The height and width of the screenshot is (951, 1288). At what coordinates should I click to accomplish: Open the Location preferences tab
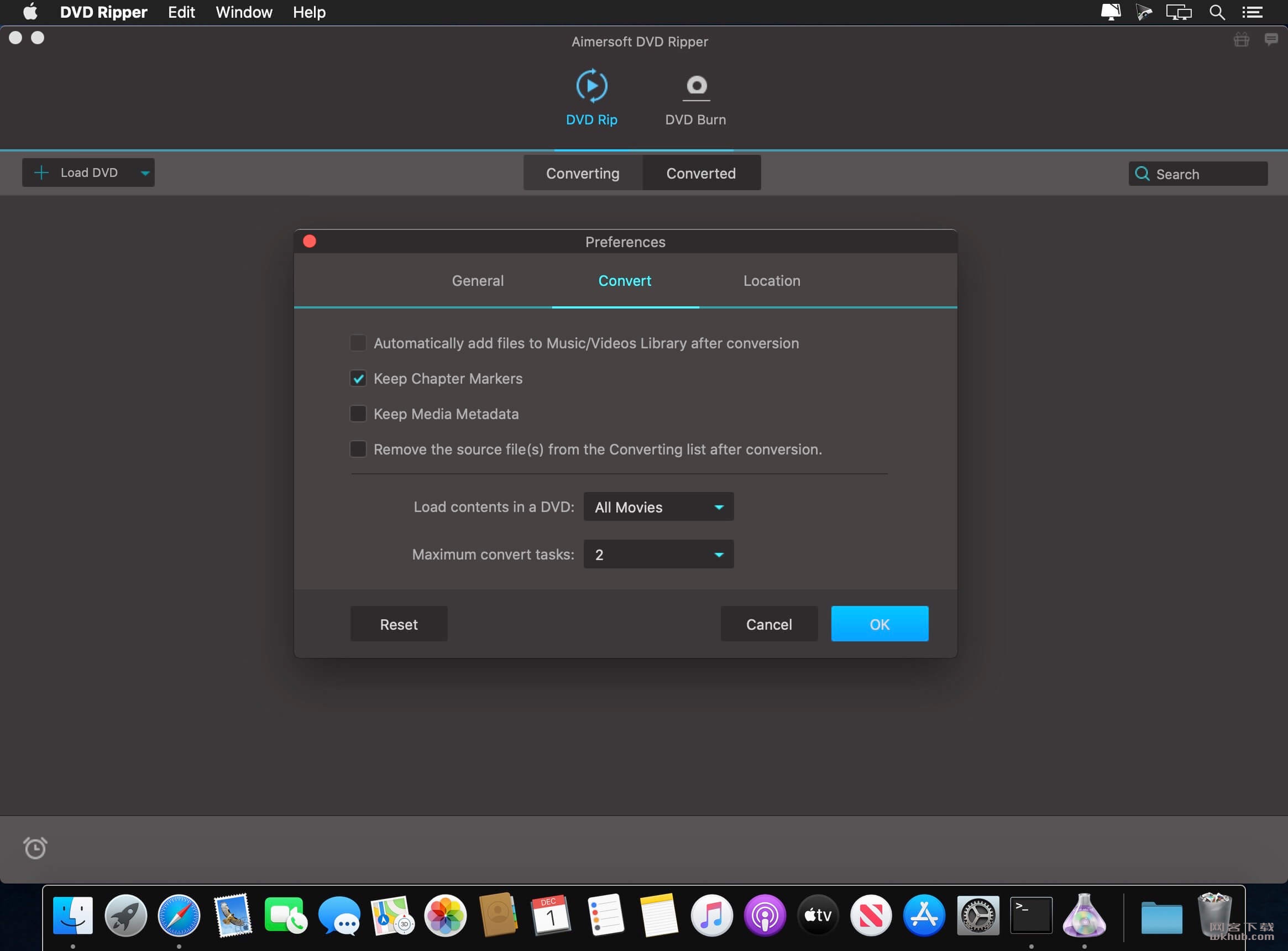[772, 281]
